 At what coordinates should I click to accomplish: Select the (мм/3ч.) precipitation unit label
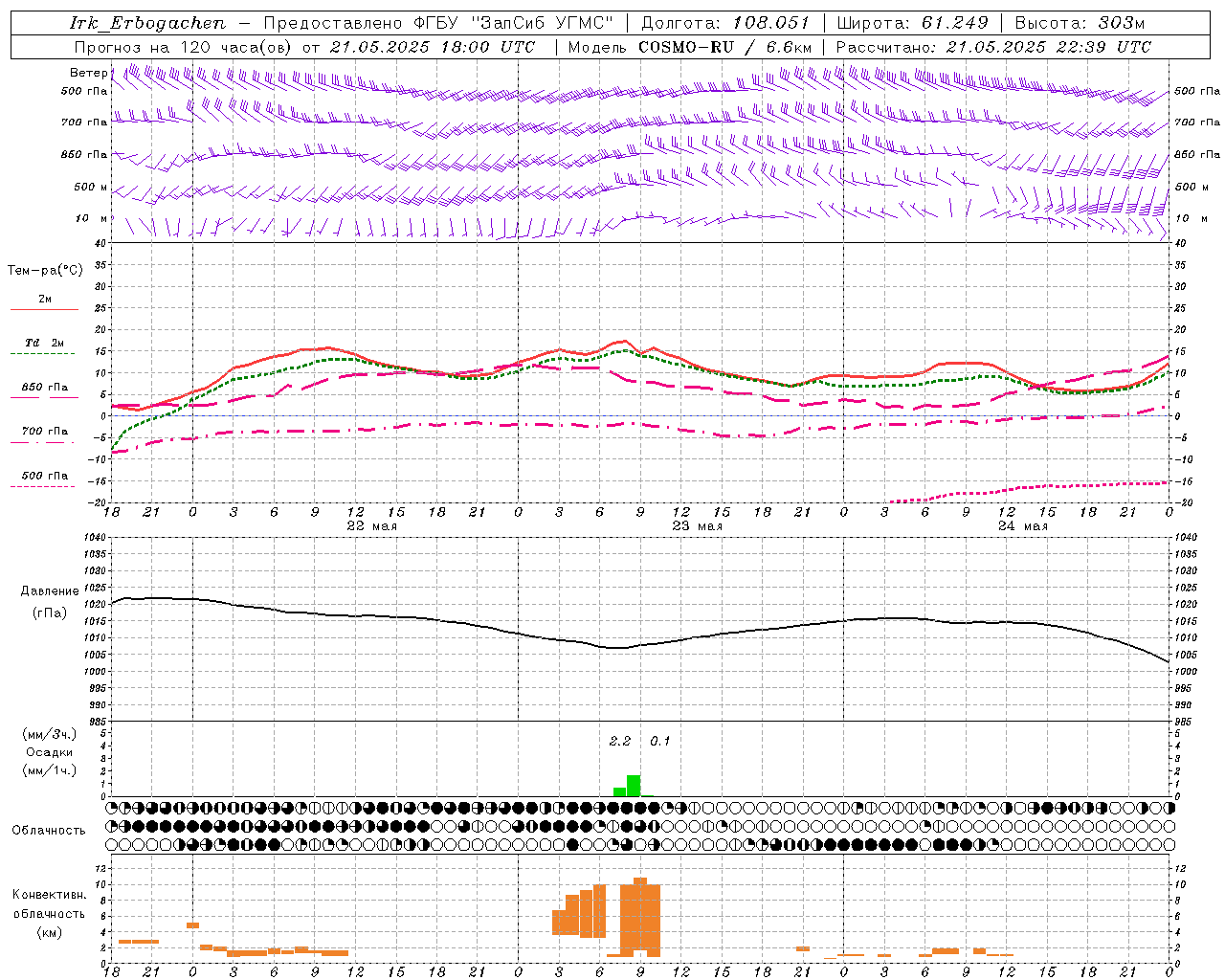[49, 735]
